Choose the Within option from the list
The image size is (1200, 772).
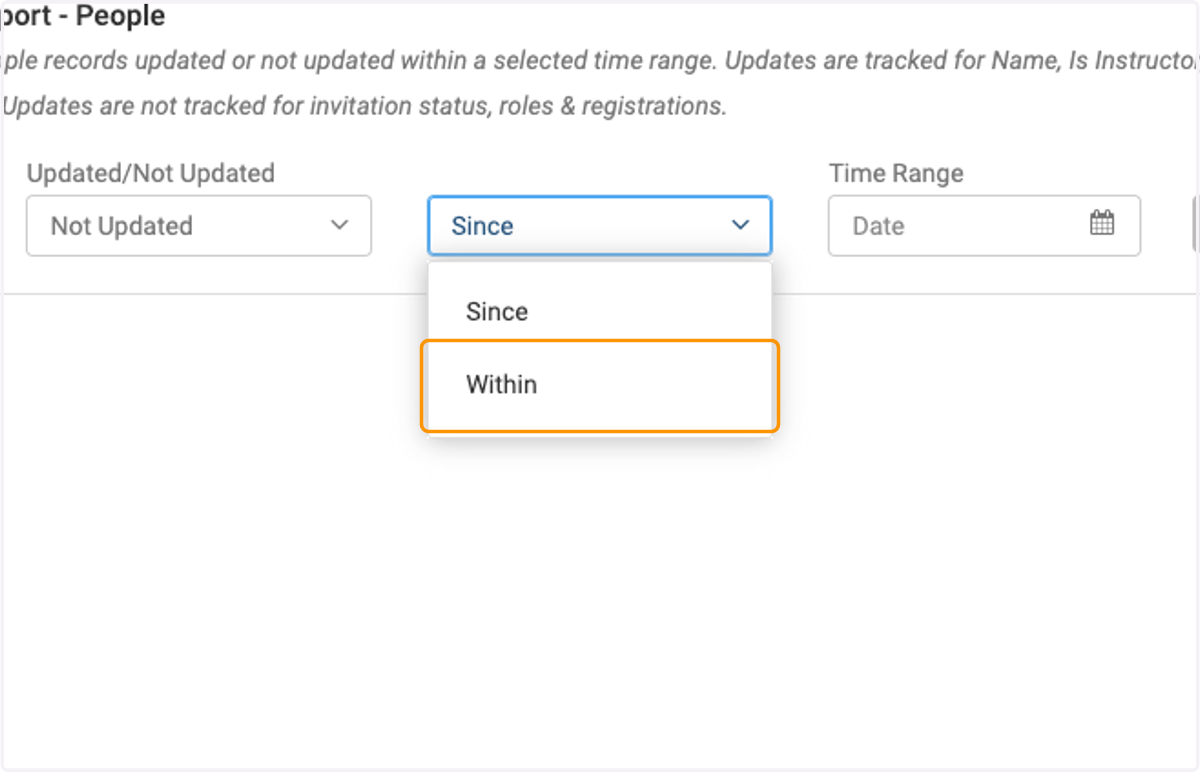pos(600,385)
